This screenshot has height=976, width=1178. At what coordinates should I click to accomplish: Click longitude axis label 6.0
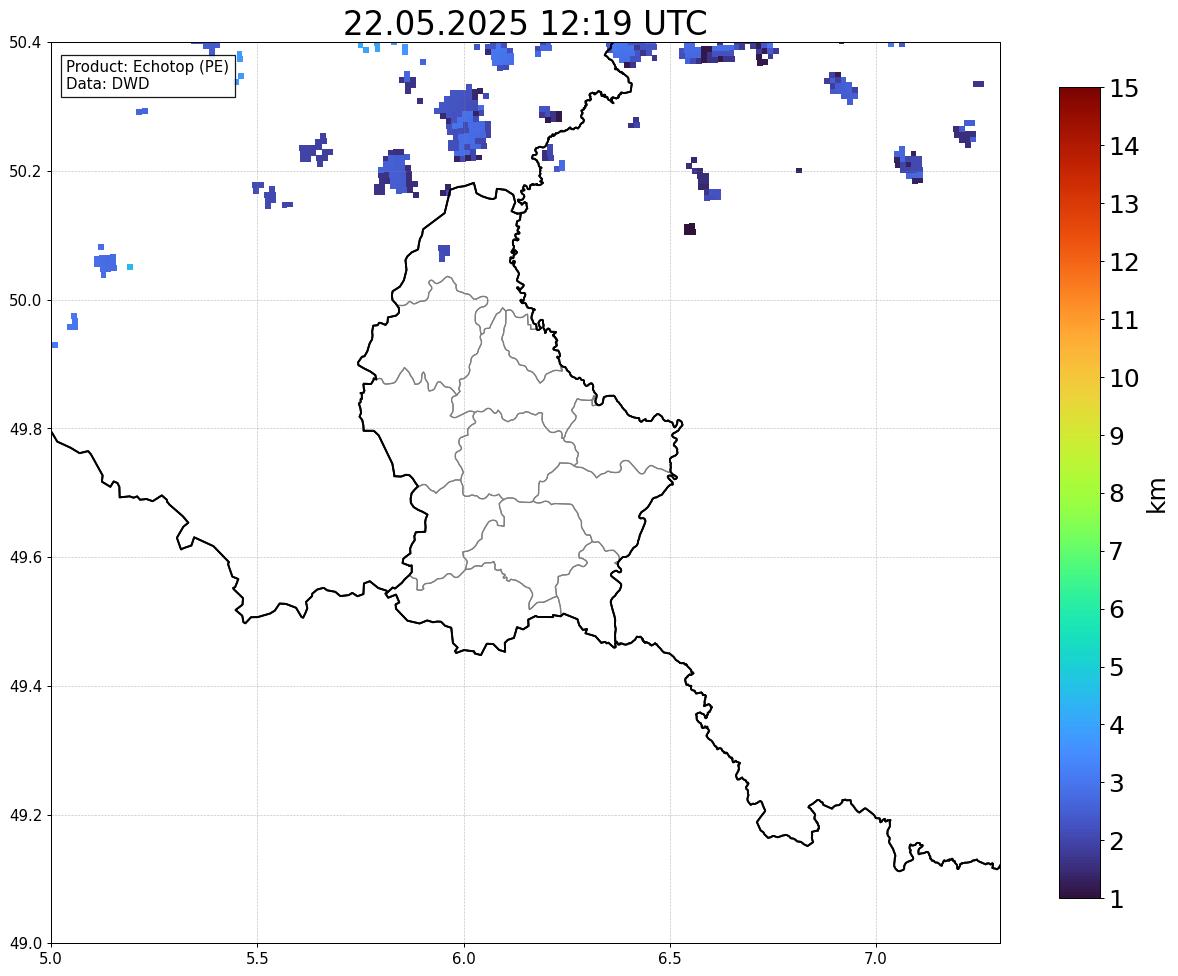tap(464, 959)
